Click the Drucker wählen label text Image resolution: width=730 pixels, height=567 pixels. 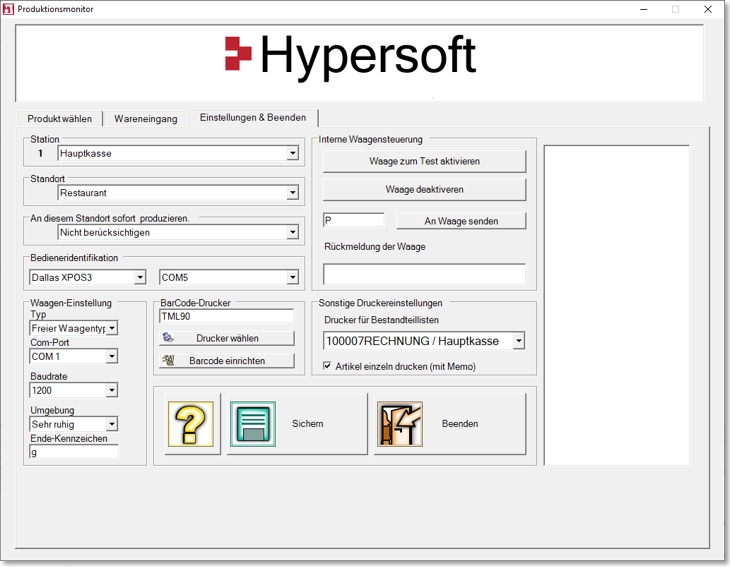pos(227,338)
